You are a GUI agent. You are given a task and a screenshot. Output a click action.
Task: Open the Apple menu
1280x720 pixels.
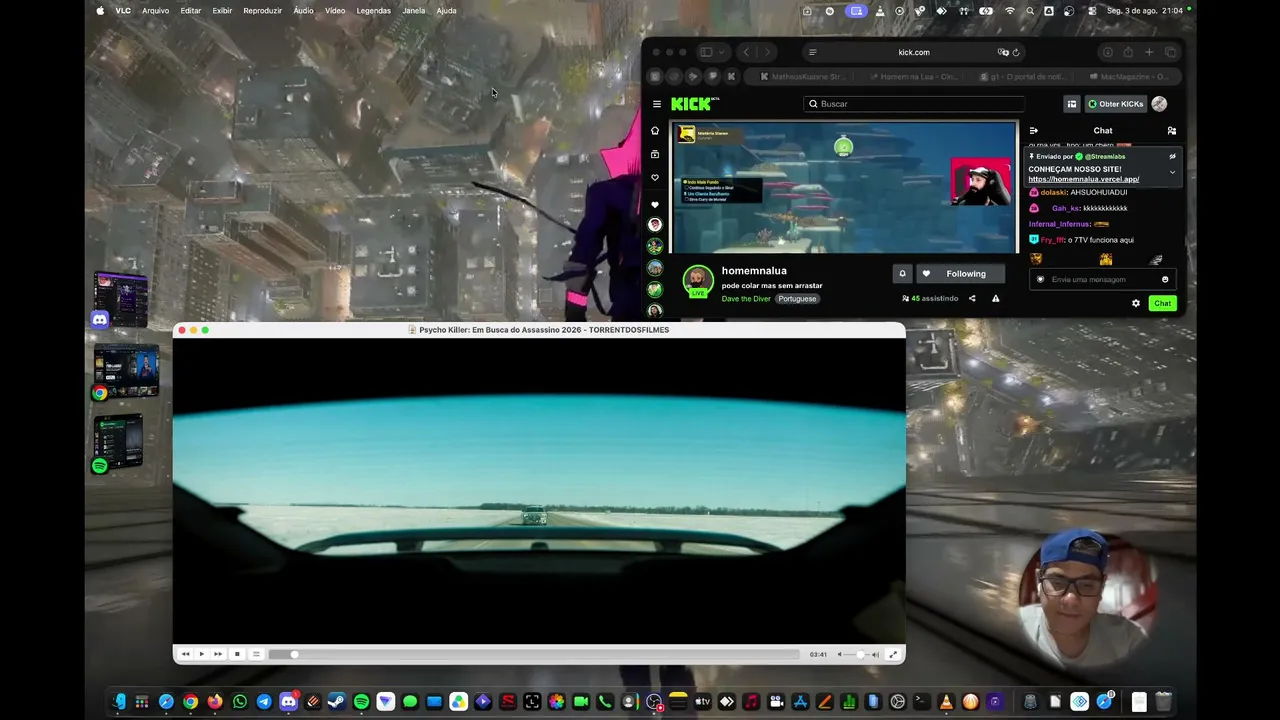100,11
